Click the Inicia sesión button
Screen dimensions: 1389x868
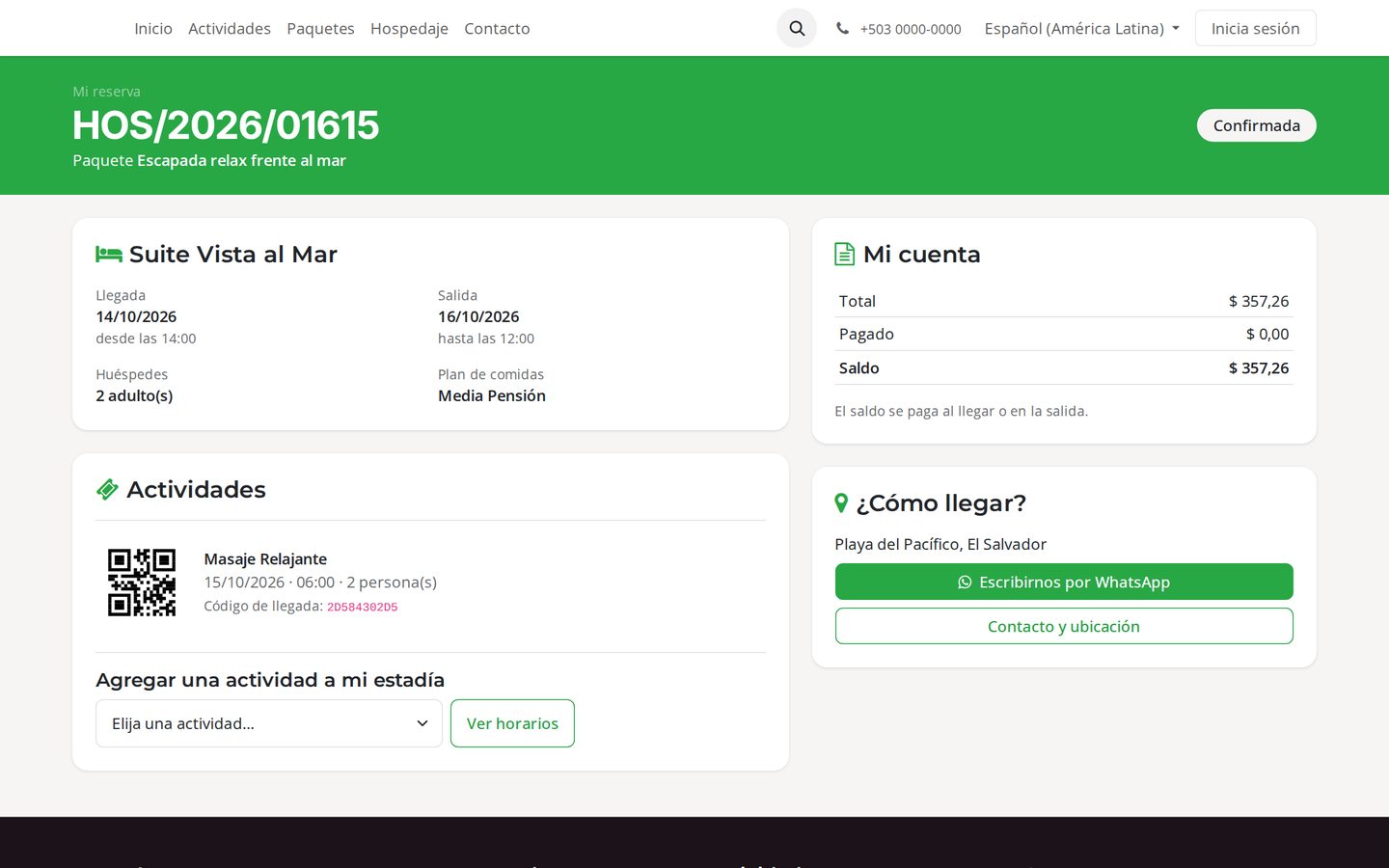[x=1256, y=28]
